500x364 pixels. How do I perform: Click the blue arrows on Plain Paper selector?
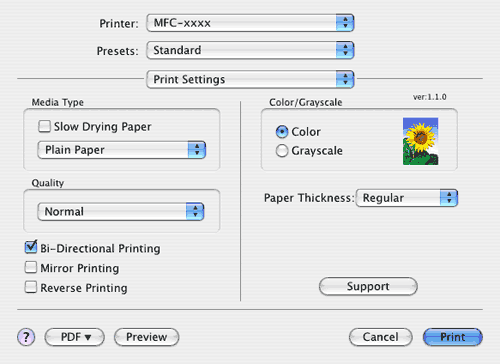(197, 150)
